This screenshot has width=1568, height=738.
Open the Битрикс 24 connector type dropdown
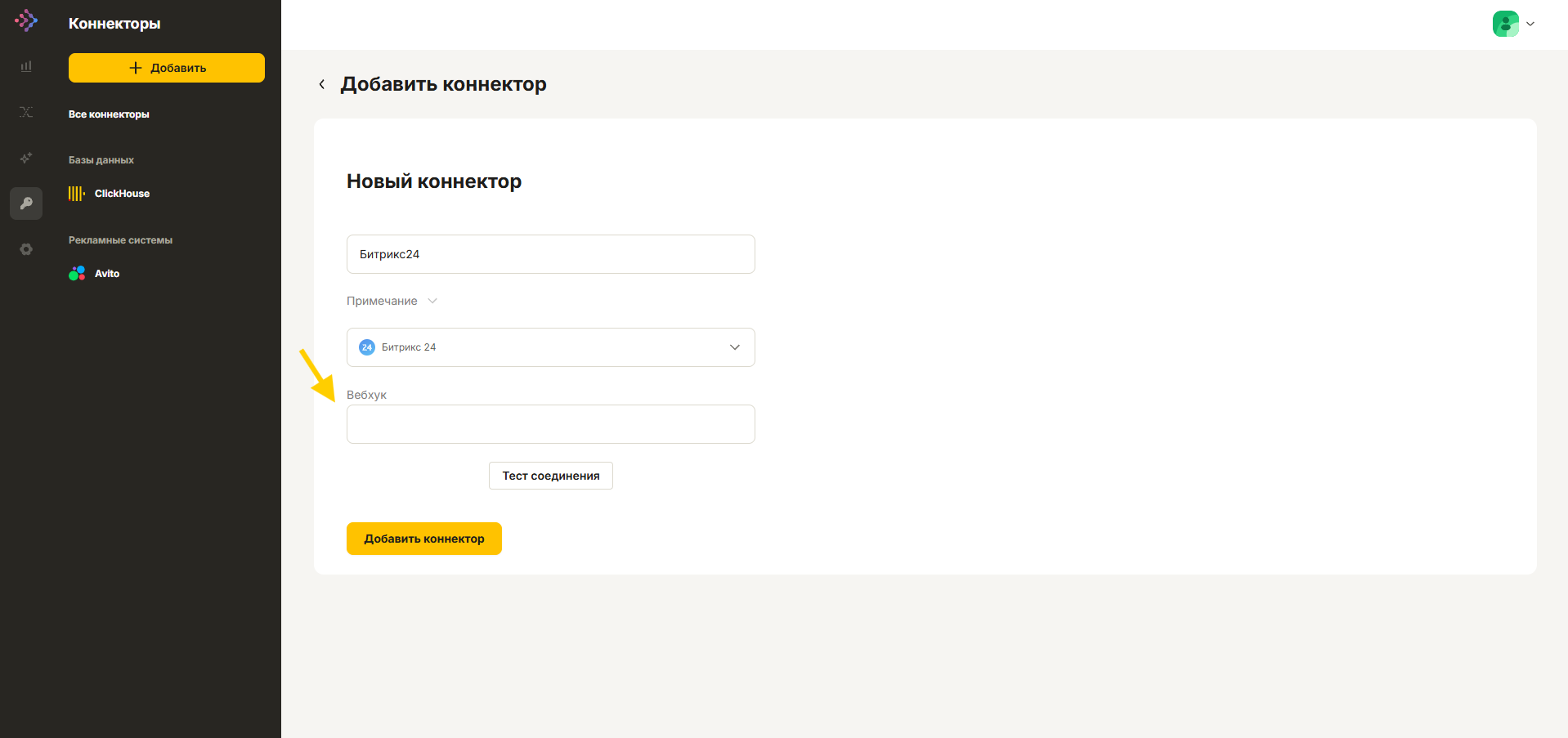pos(550,347)
